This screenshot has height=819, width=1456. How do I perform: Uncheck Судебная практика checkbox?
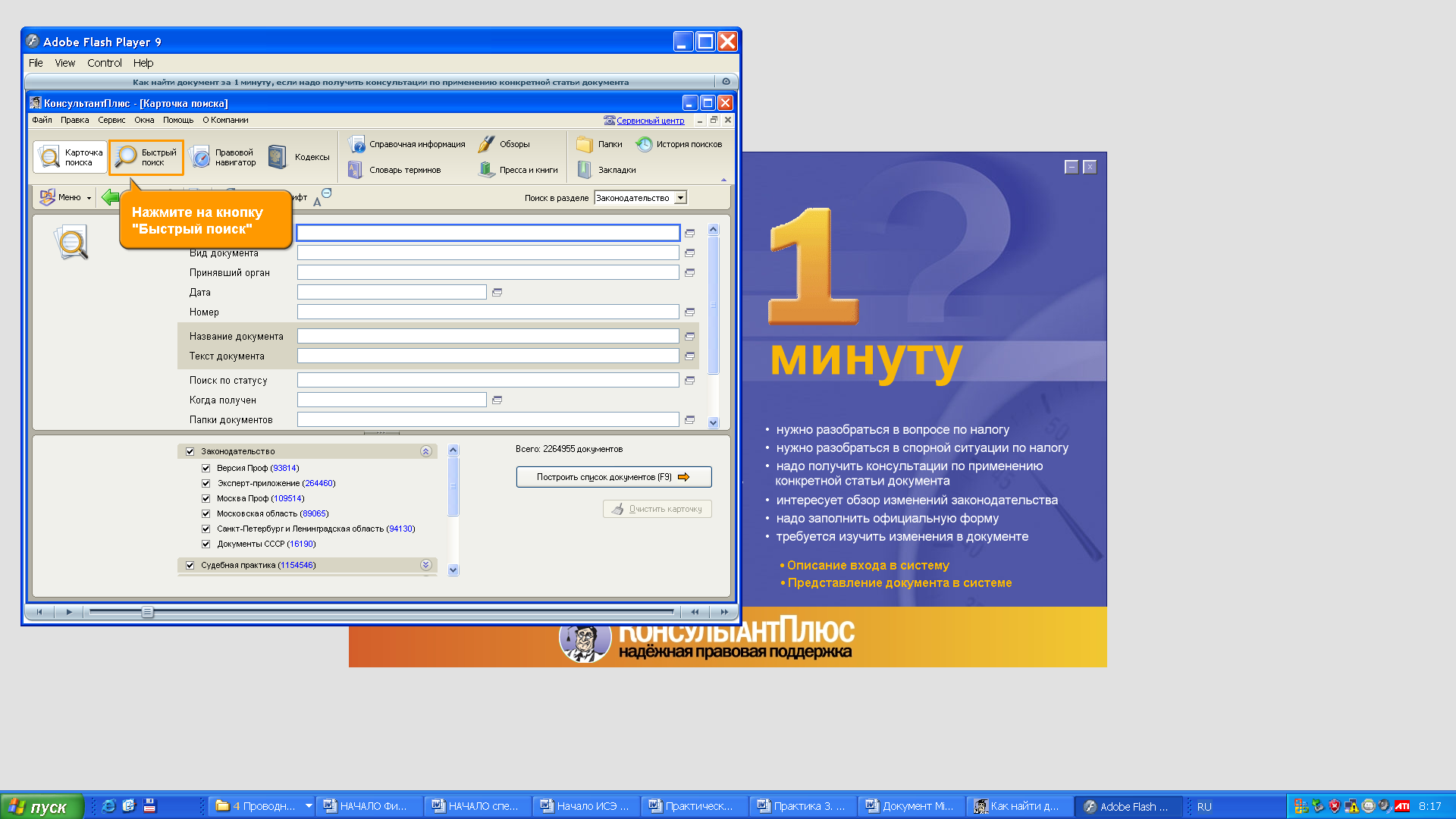190,565
